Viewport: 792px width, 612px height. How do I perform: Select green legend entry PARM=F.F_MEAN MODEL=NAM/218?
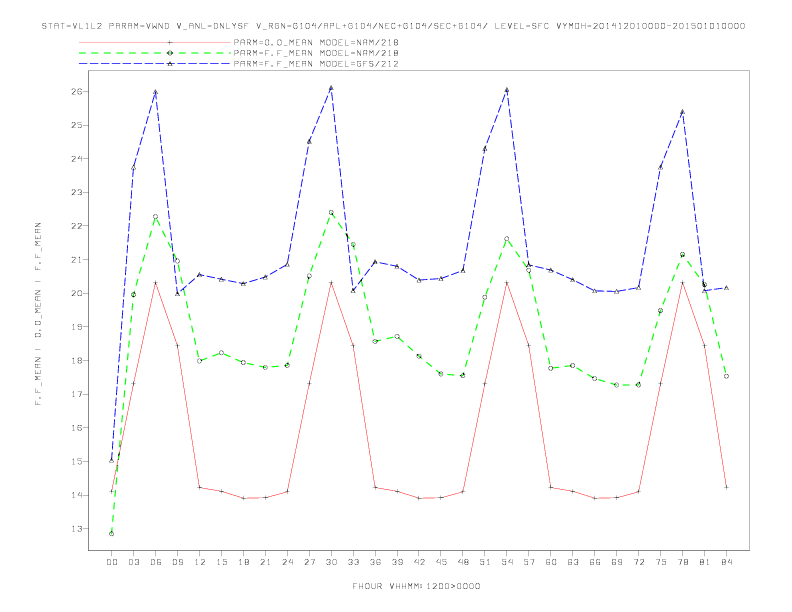(316, 53)
